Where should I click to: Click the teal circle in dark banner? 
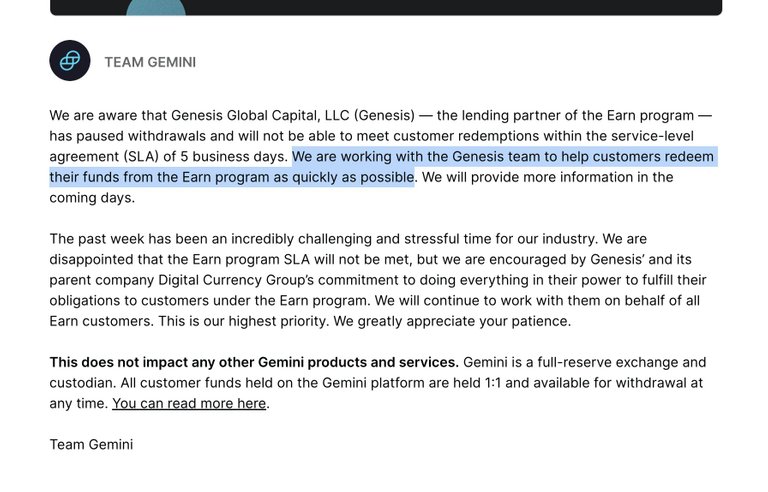pos(156,8)
